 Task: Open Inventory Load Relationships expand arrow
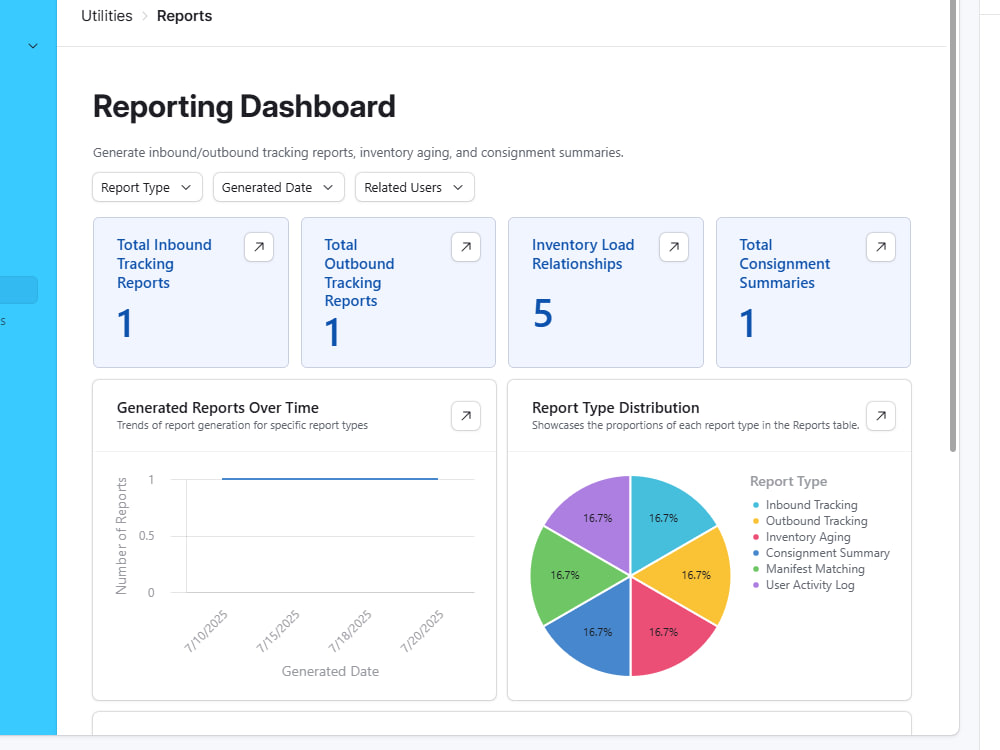(x=673, y=247)
